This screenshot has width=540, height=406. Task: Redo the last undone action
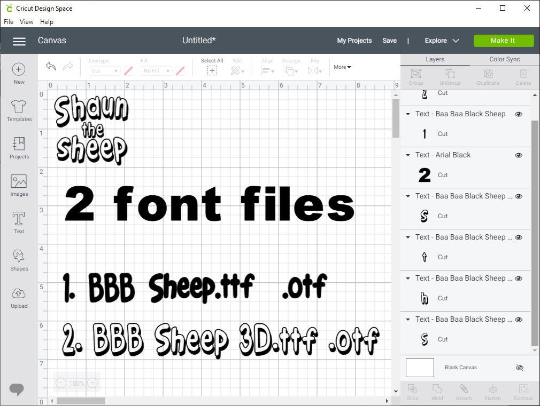pyautogui.click(x=68, y=66)
